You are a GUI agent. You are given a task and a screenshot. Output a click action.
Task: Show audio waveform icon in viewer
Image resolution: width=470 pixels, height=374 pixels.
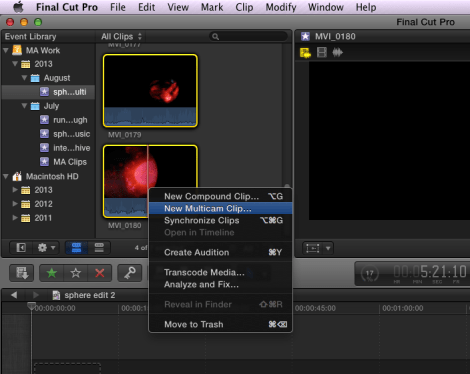pos(337,52)
